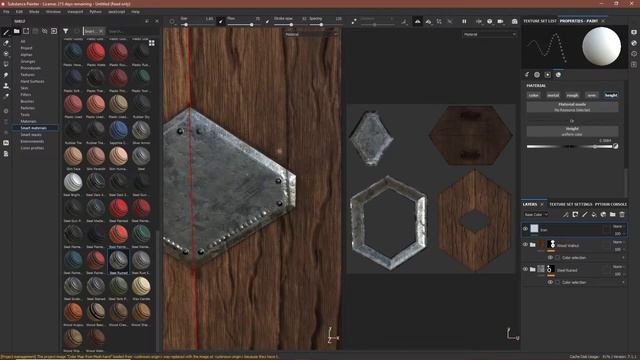Switch to the Python Console tab
Image resolution: width=640 pixels, height=360 pixels.
611,204
